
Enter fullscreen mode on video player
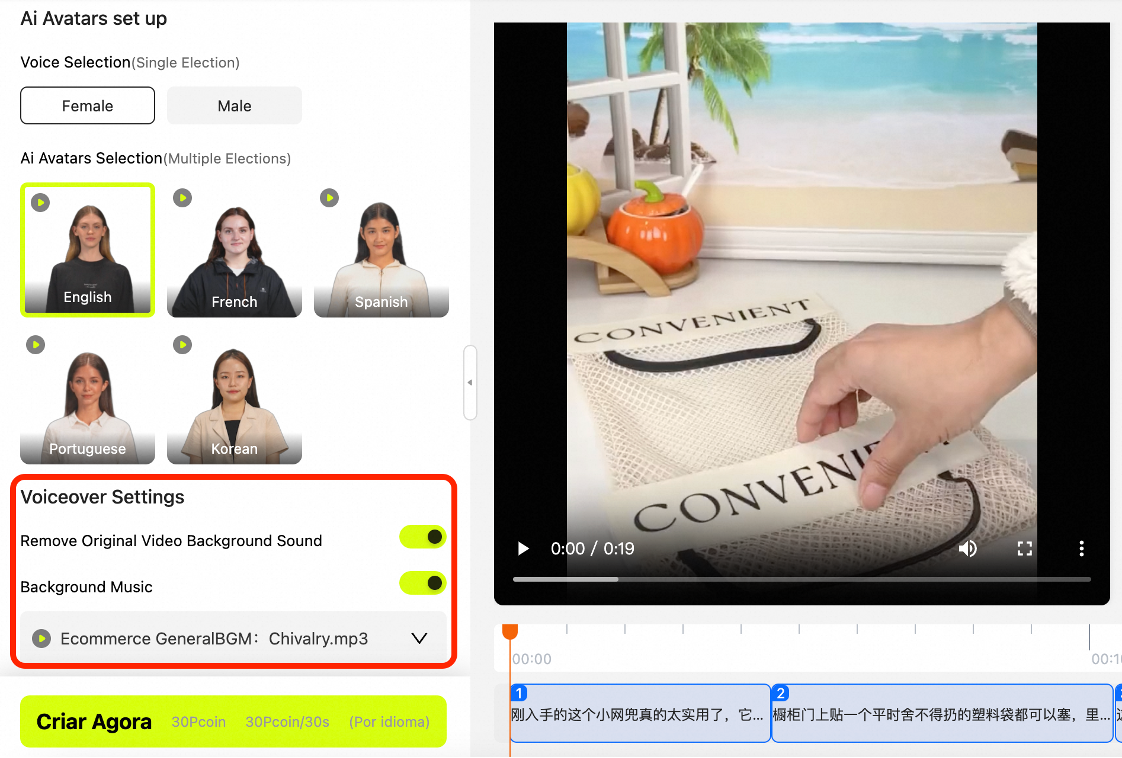pos(1024,548)
